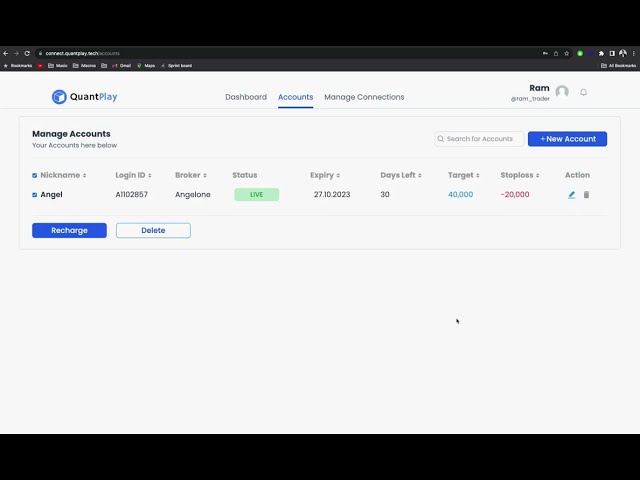The image size is (640, 480).
Task: Go forward with the browser forward arrow
Action: tap(16, 53)
